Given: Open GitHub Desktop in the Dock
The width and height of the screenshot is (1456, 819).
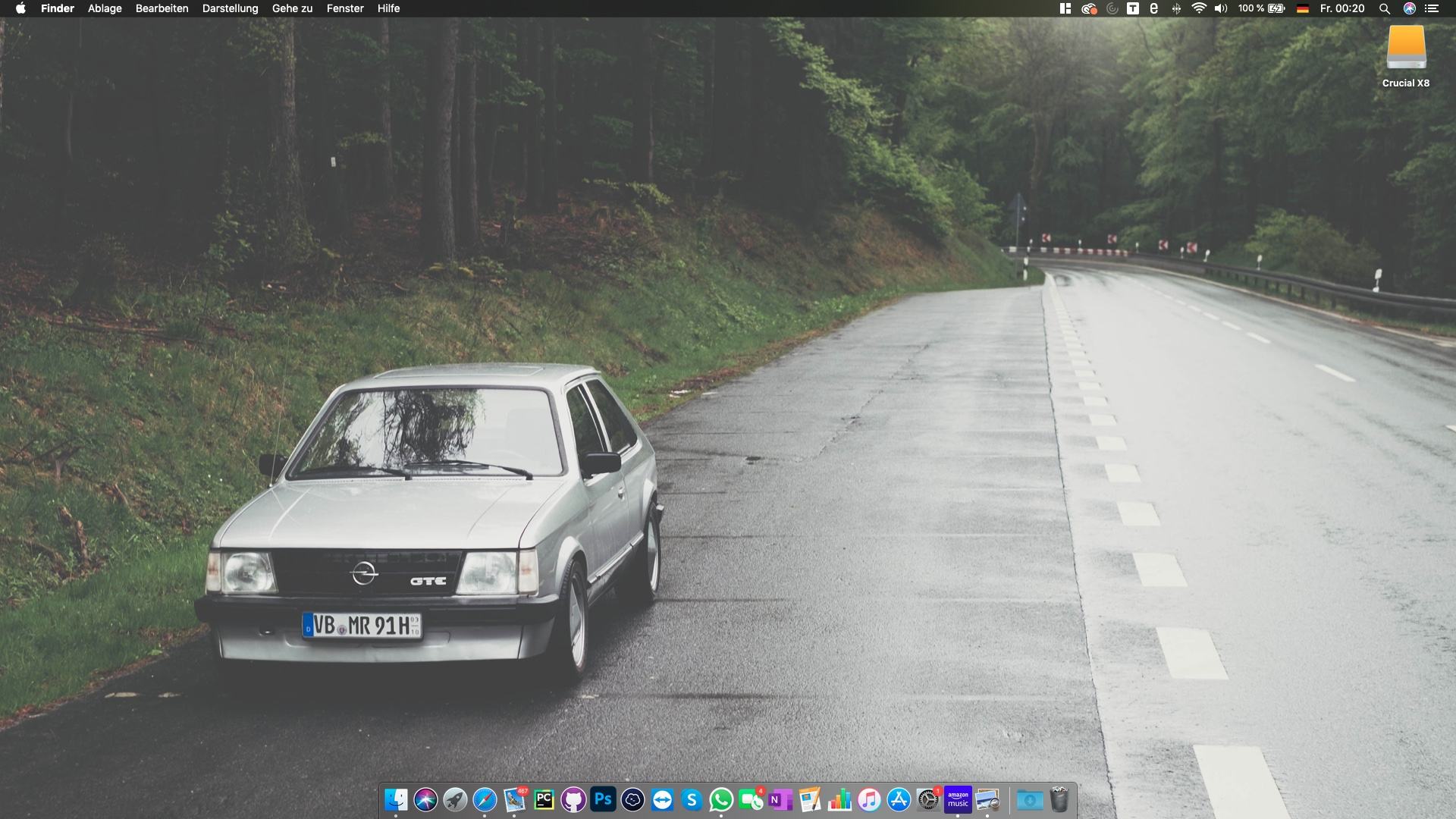Looking at the screenshot, I should (573, 799).
